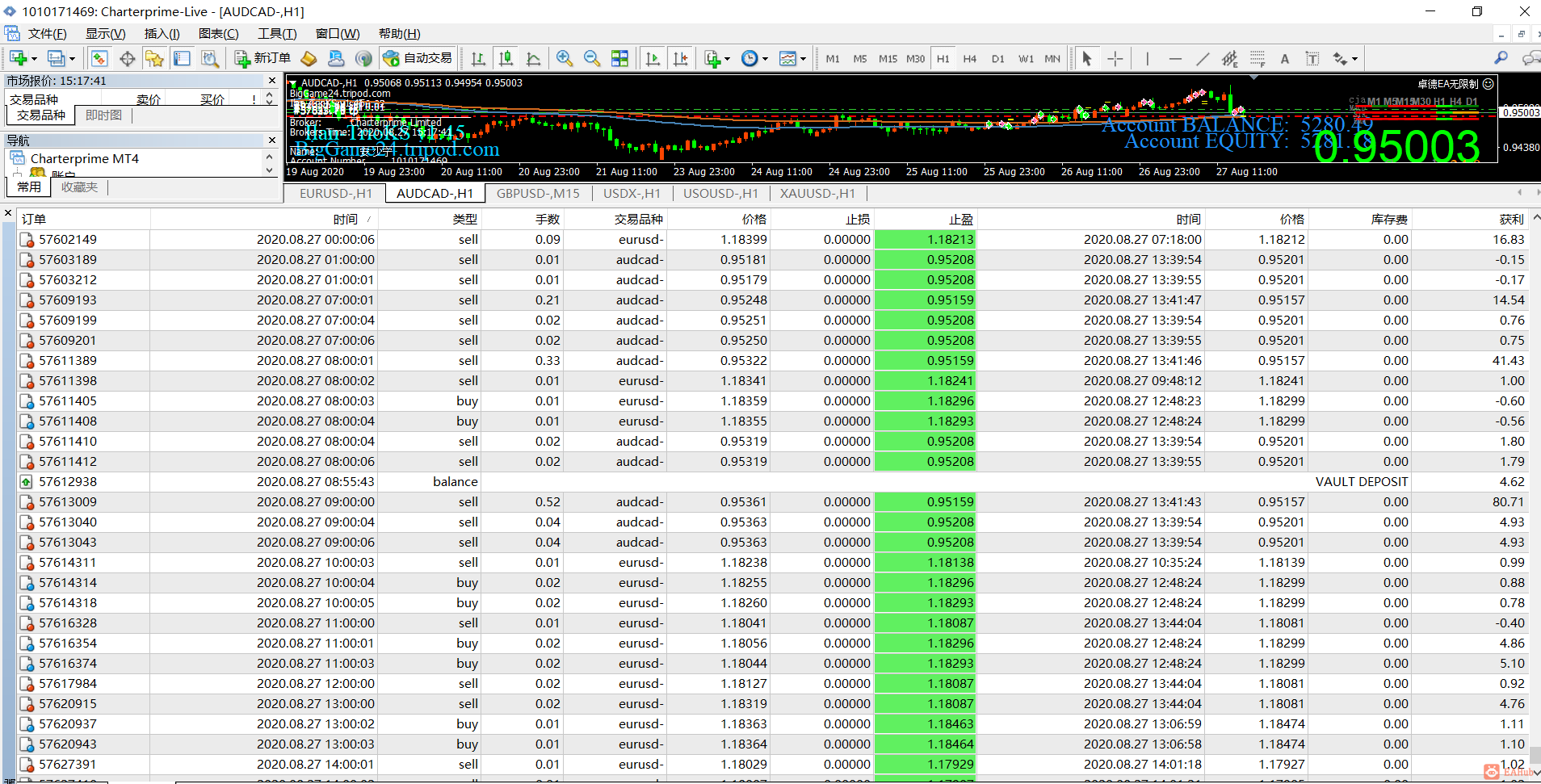Select the trendline drawing tool
The width and height of the screenshot is (1541, 784).
tap(1203, 58)
